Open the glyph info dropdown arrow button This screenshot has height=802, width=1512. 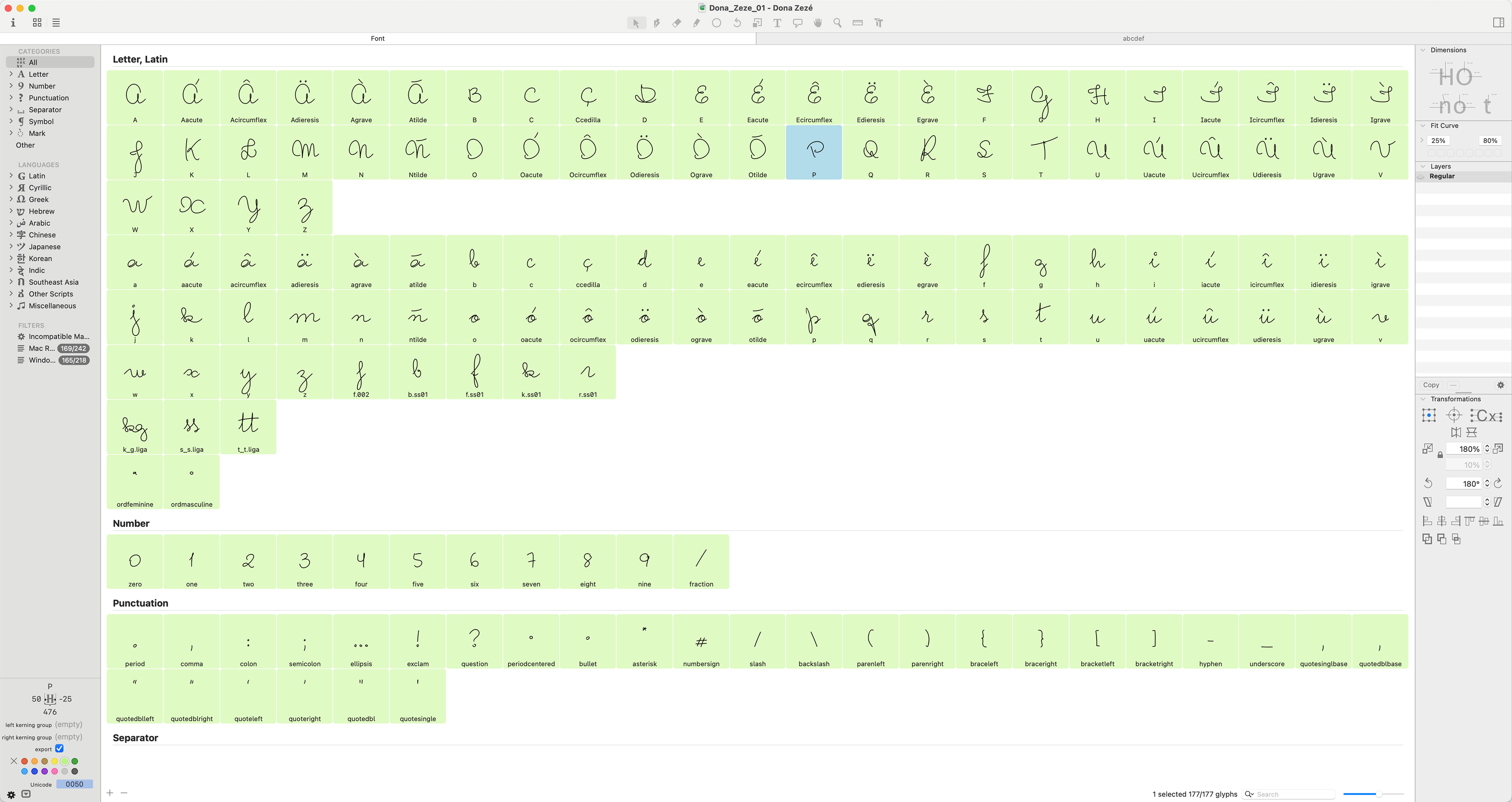26,795
